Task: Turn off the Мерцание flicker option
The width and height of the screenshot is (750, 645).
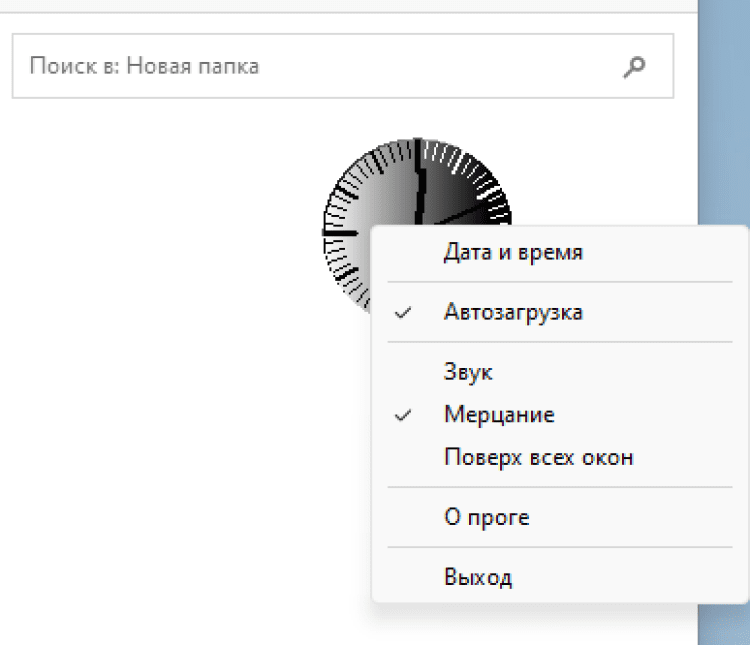Action: (499, 414)
